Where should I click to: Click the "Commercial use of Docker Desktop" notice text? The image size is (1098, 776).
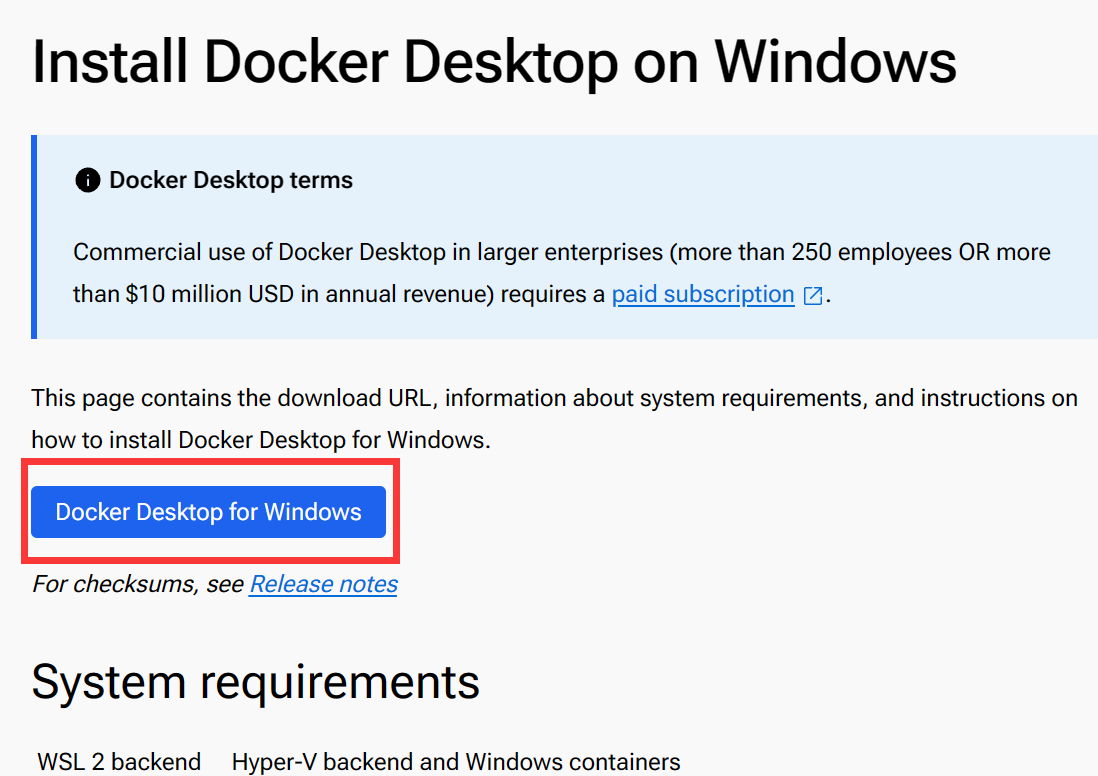point(562,273)
